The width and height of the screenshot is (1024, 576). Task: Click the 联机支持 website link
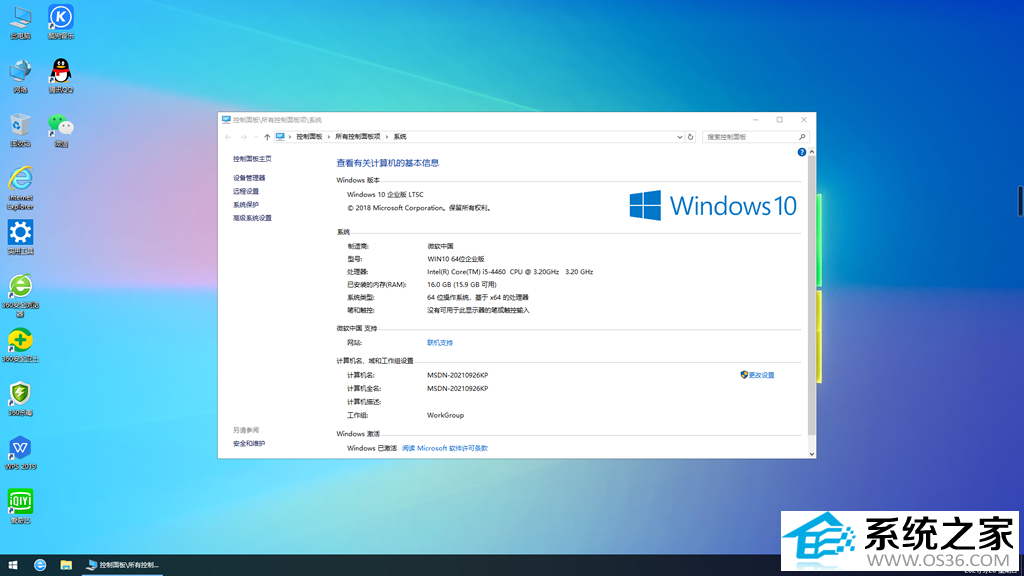point(440,343)
